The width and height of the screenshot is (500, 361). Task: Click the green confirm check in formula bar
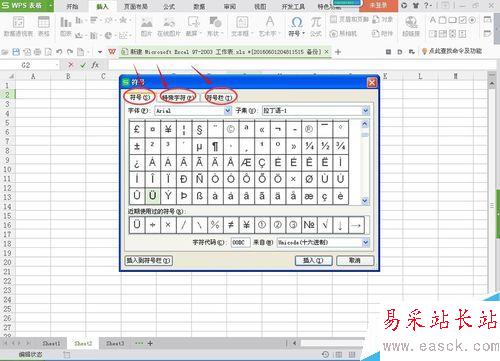point(83,65)
